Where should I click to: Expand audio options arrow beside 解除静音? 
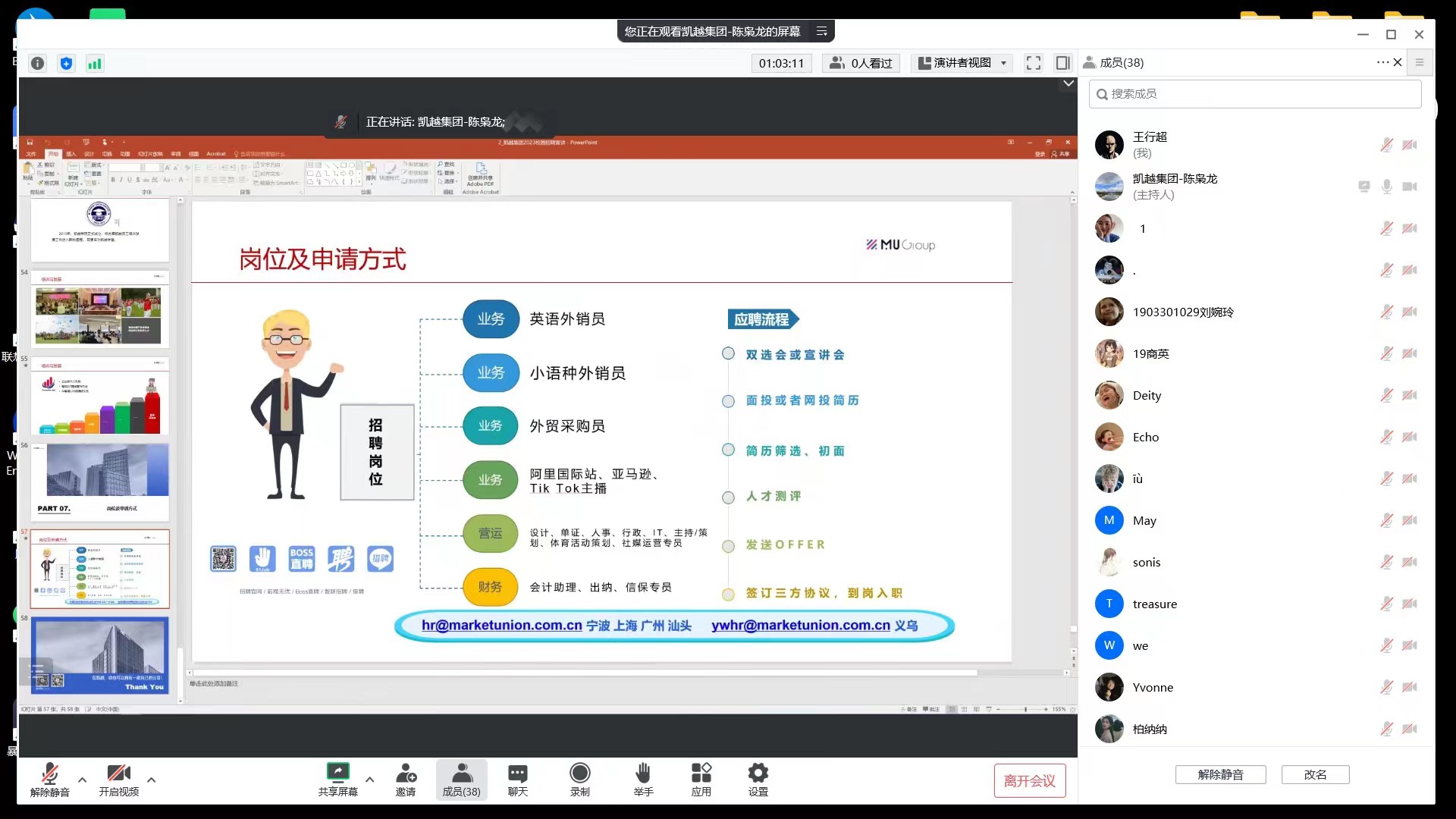pos(82,780)
